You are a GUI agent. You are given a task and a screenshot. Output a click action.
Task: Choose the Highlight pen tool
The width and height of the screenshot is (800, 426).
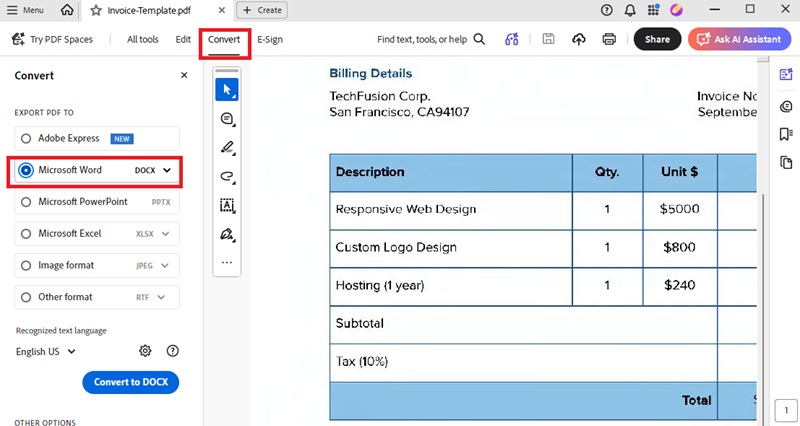tap(227, 147)
